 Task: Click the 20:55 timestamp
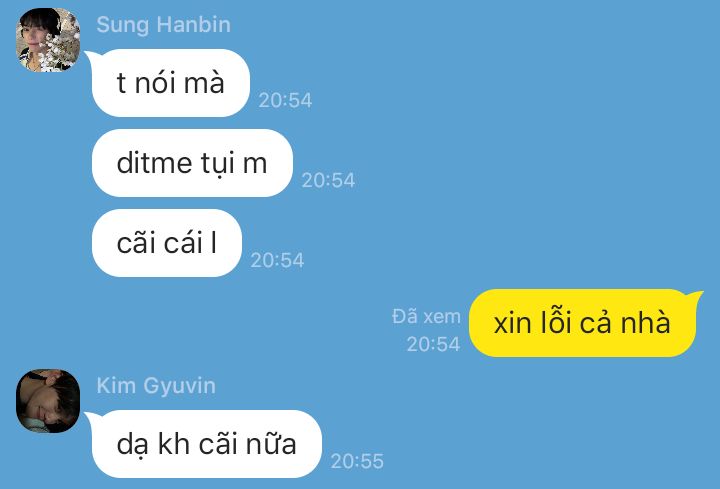pos(357,461)
